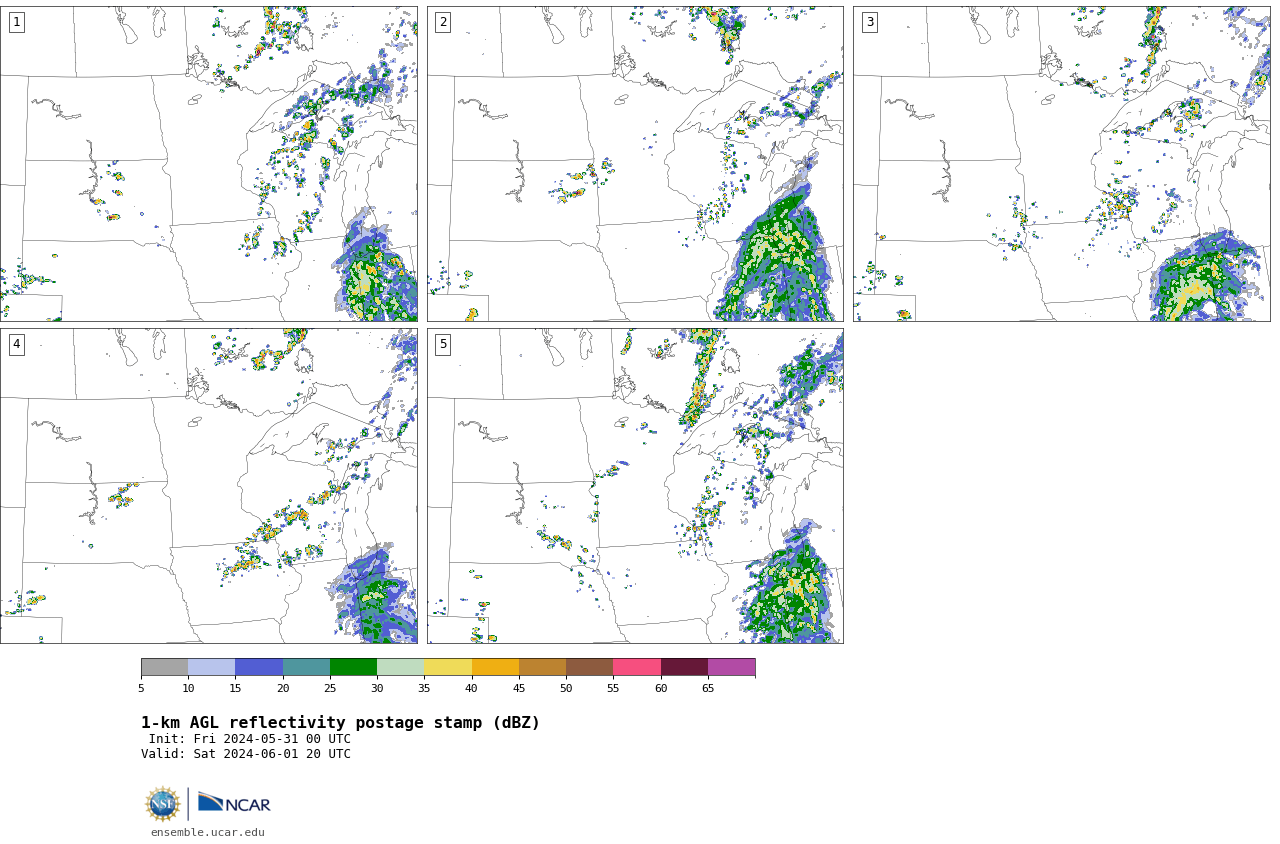This screenshot has height=844, width=1280.
Task: Click the dark green 25-30 dBZ swatch
Action: 353,667
